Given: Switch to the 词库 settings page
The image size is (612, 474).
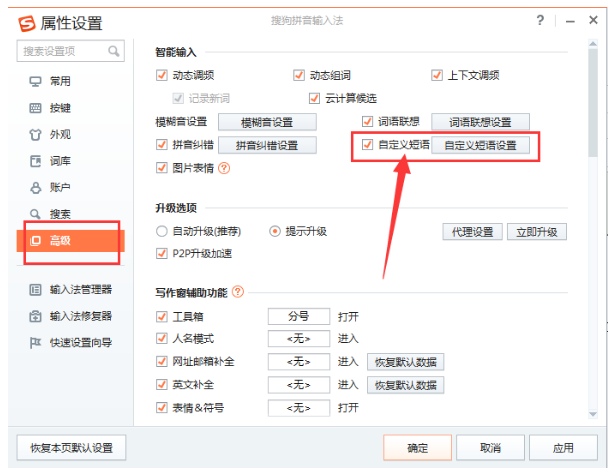Looking at the screenshot, I should click(70, 161).
